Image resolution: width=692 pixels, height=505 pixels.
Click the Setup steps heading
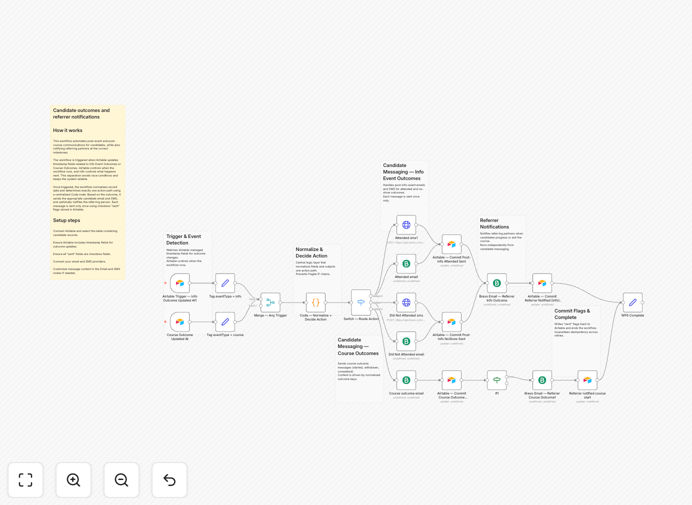pos(67,220)
